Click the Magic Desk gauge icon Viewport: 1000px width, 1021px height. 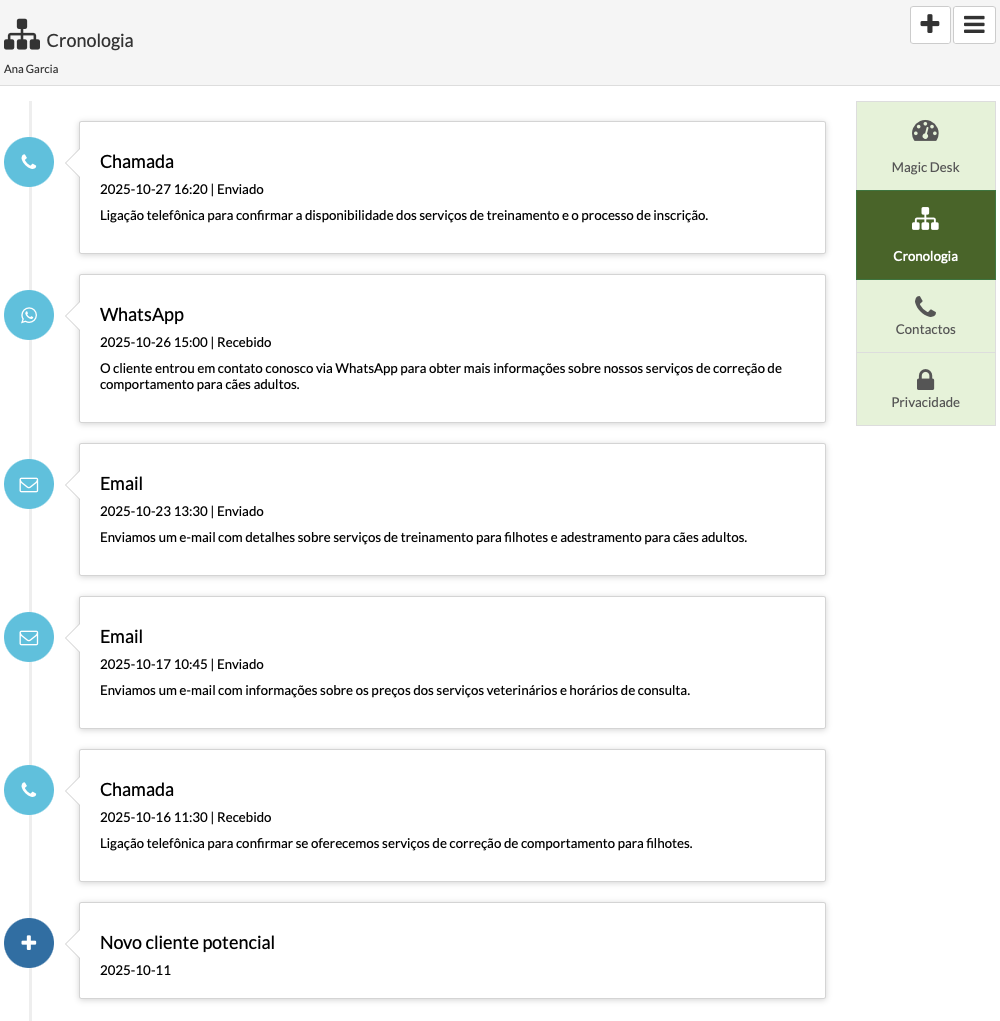[x=925, y=132]
